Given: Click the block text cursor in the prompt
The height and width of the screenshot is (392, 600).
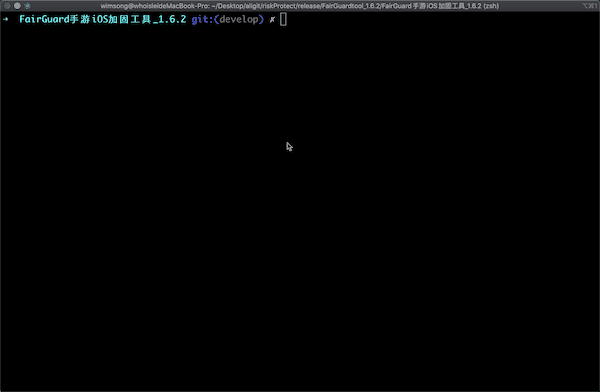Looking at the screenshot, I should pyautogui.click(x=283, y=19).
